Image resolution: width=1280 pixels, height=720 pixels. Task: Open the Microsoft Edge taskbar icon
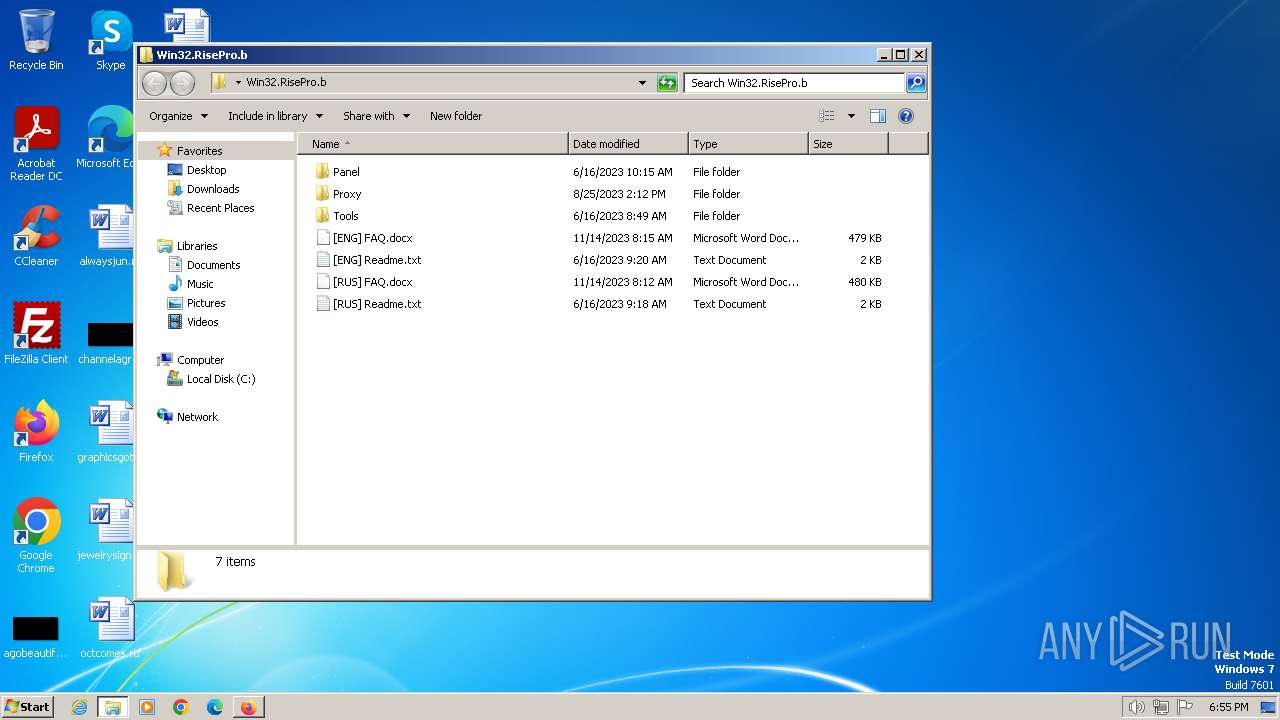[x=214, y=707]
